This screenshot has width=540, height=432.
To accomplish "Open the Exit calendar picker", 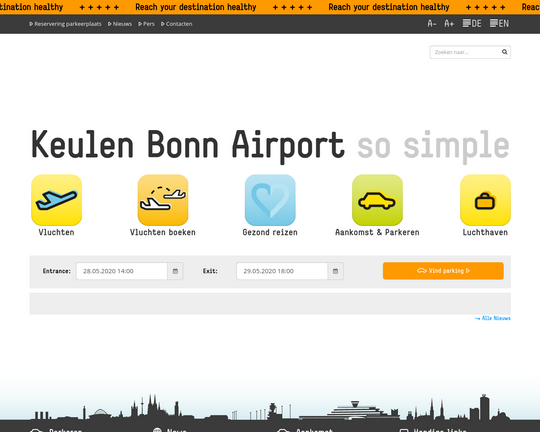I will (x=335, y=271).
